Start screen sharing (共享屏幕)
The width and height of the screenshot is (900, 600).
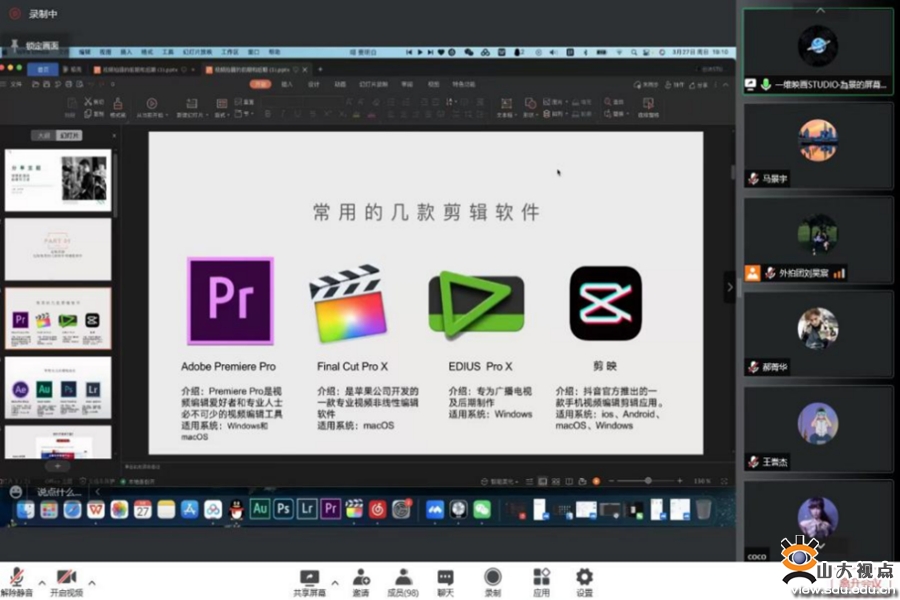309,583
